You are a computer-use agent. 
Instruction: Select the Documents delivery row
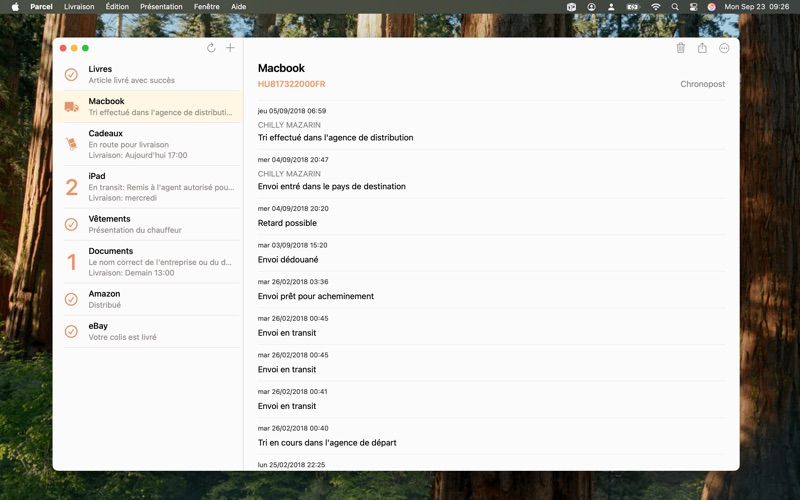click(148, 262)
